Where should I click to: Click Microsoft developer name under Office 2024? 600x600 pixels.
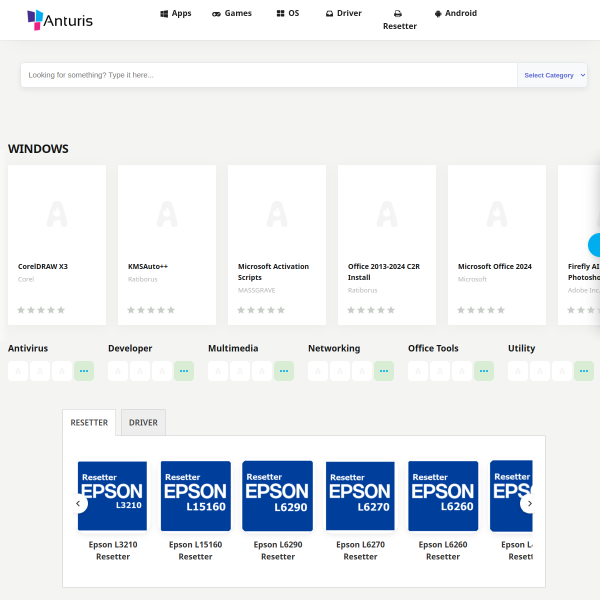472,279
